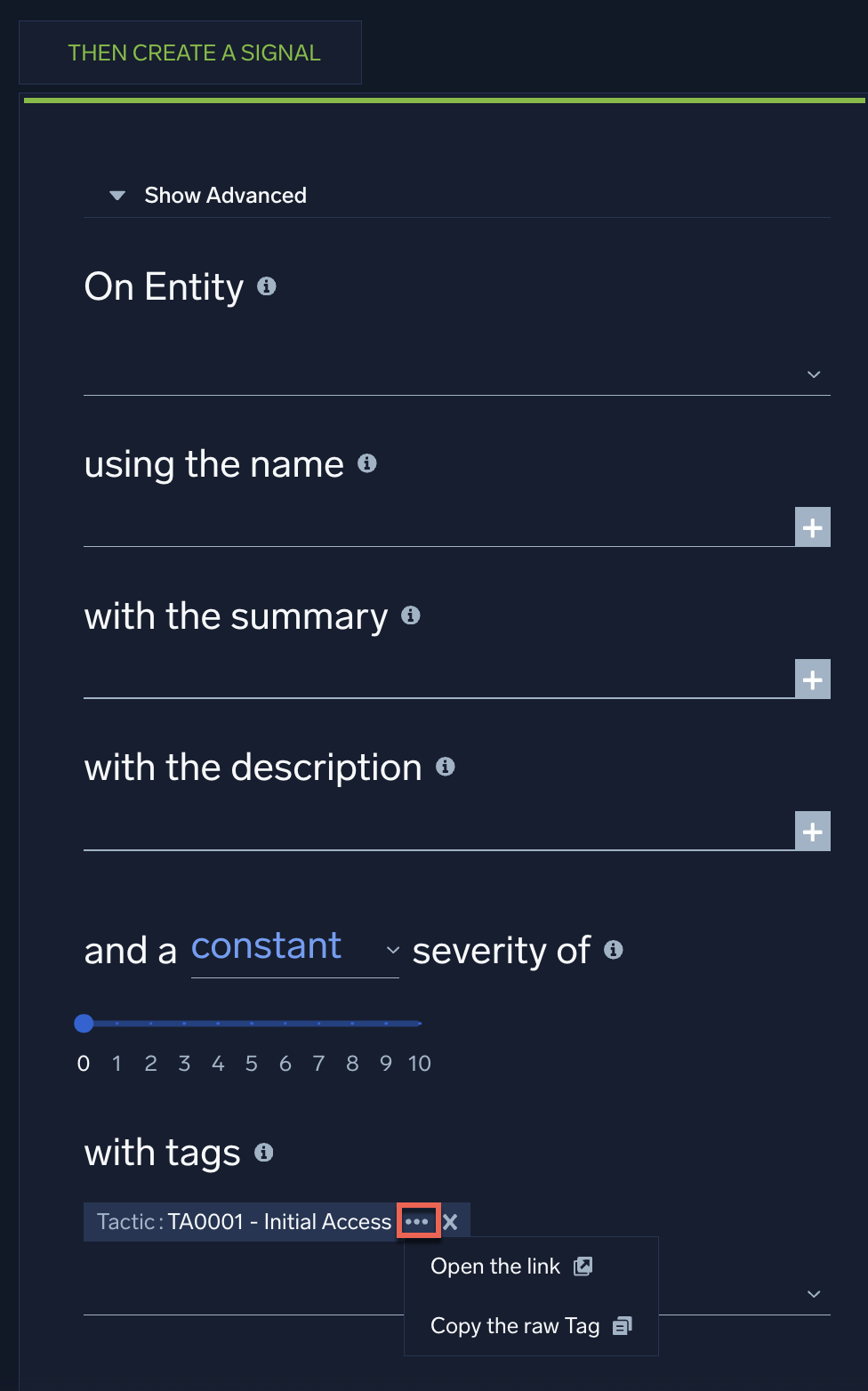Click the copy icon beside 'Copy the raw Tag'
Viewport: 868px width, 1391px height.
(622, 1325)
